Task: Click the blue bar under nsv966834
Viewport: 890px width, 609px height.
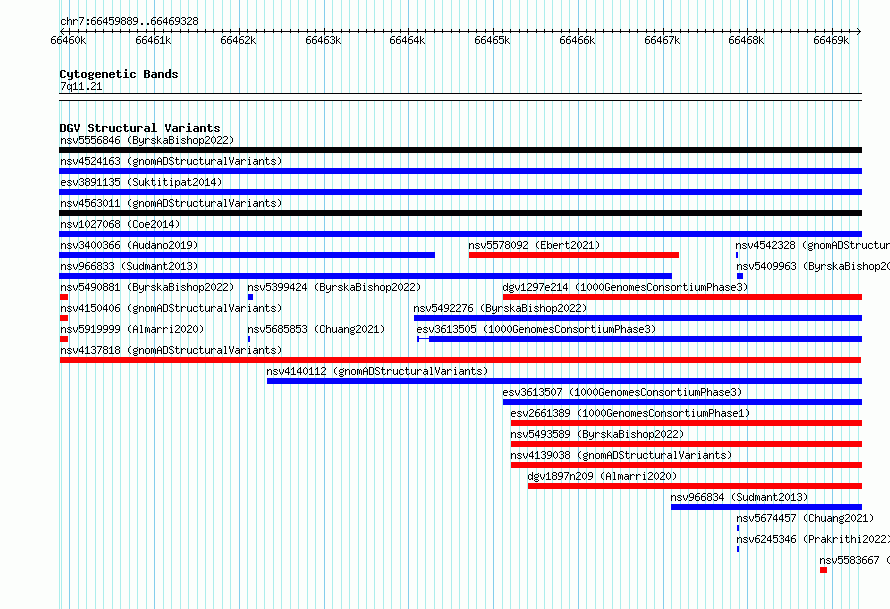Action: click(x=766, y=507)
